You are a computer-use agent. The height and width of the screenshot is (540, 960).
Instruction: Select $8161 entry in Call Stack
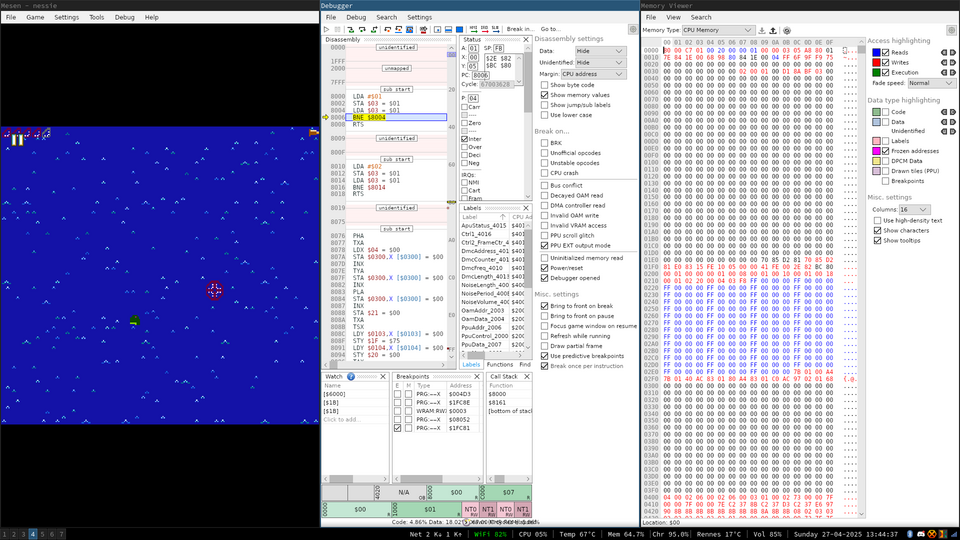[x=497, y=403]
